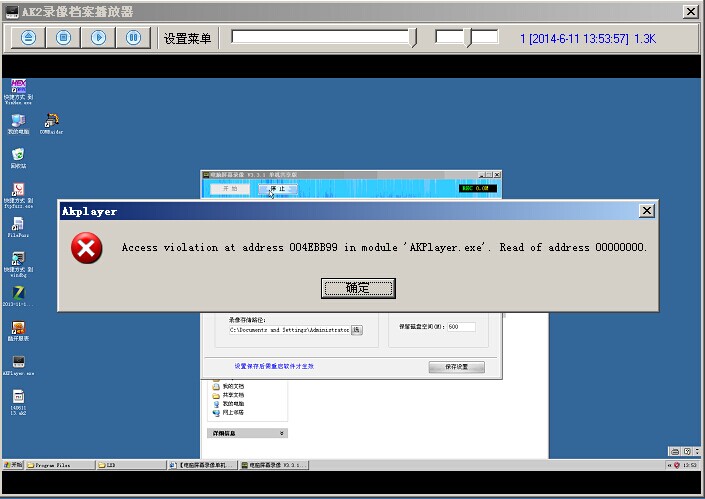Click the stop playback button in player toolbar
705x499 pixels.
click(63, 37)
